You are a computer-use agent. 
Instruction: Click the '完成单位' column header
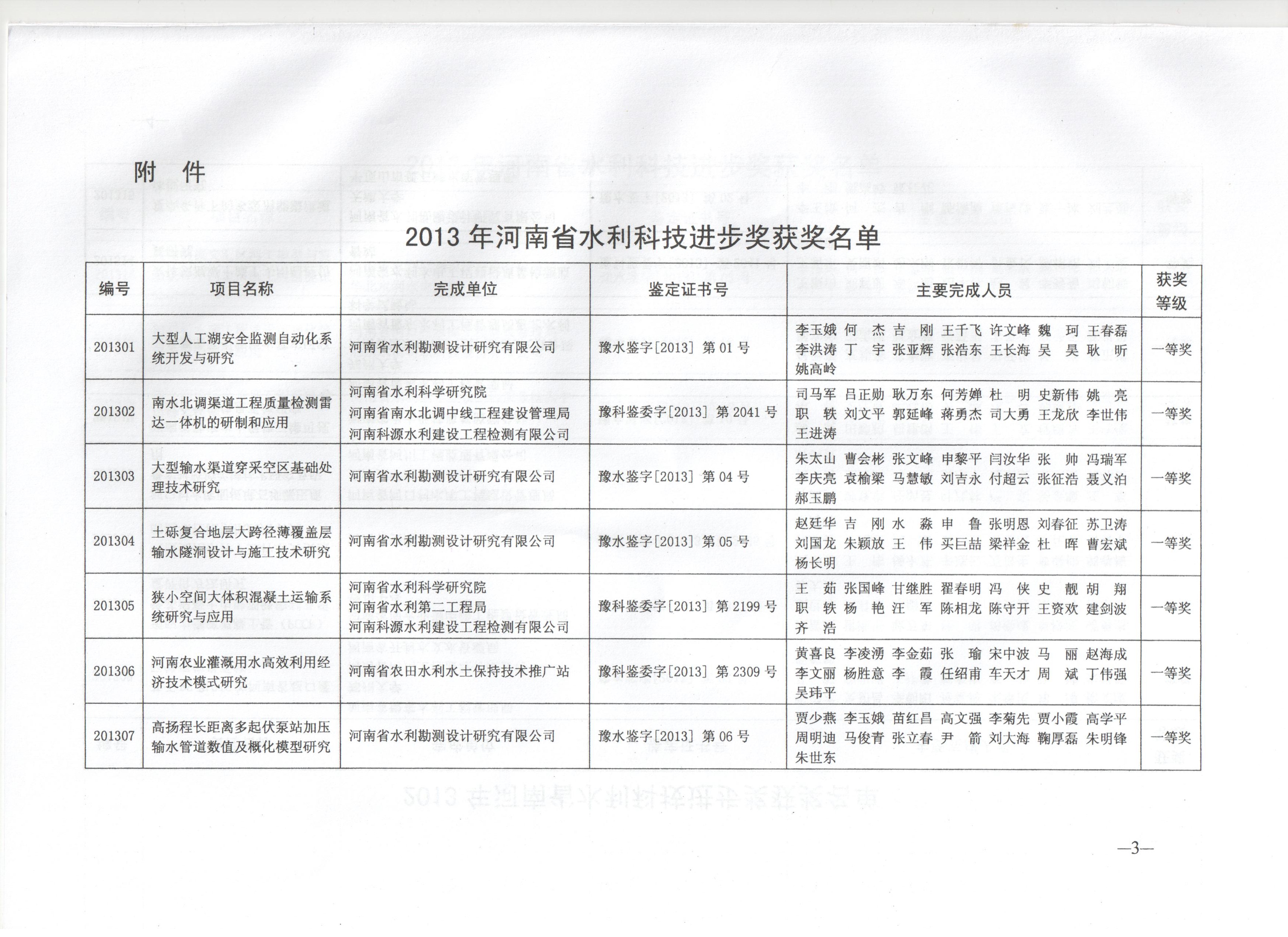(465, 289)
